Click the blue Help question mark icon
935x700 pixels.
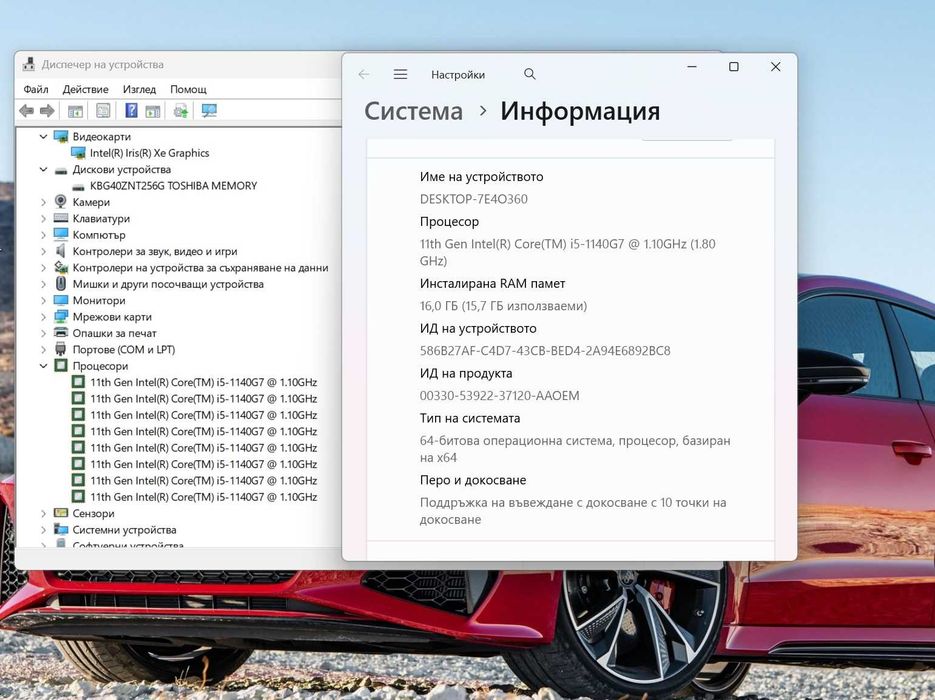(x=132, y=110)
